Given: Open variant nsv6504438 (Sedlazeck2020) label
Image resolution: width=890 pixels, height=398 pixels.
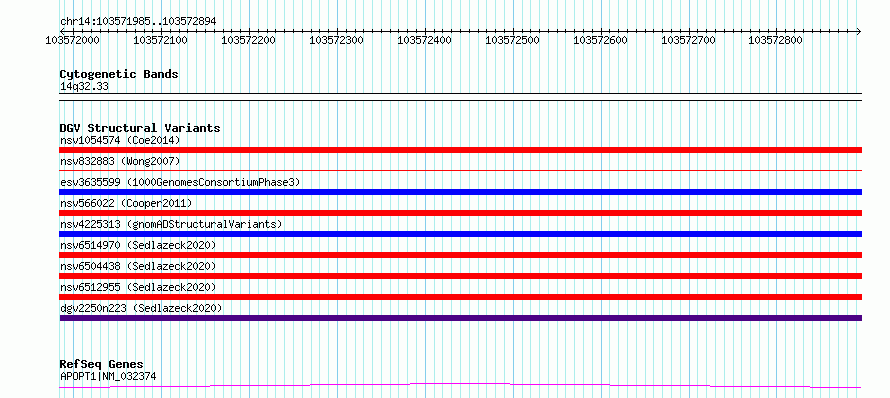Looking at the screenshot, I should [x=138, y=266].
